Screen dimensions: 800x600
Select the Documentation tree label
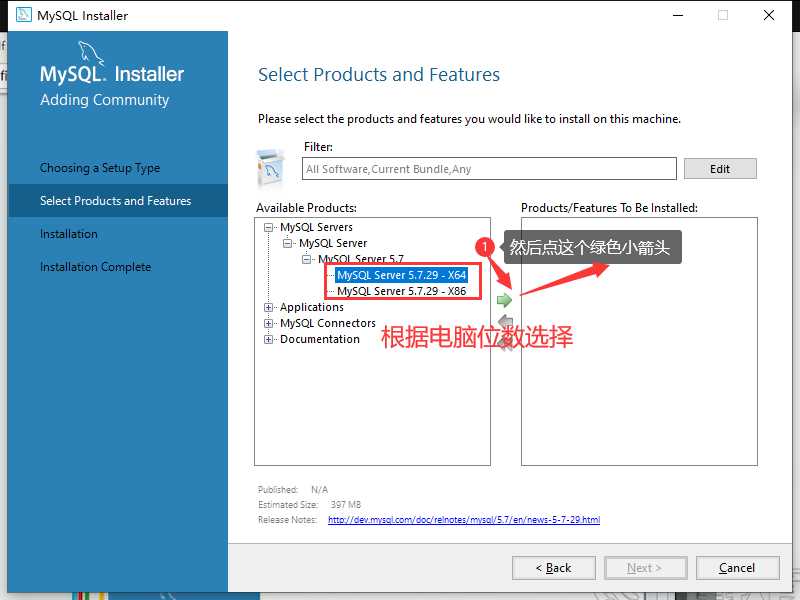pyautogui.click(x=319, y=339)
